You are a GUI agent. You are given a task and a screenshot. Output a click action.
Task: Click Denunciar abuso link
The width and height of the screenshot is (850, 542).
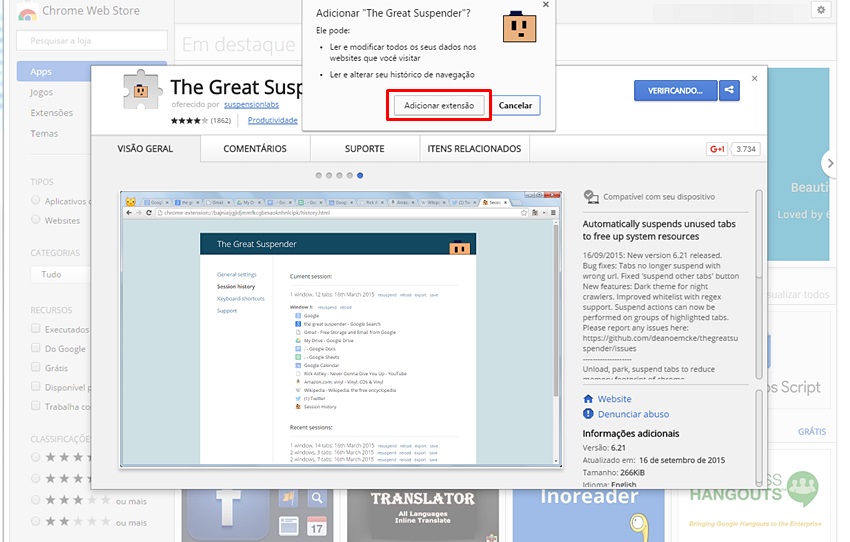[x=633, y=414]
